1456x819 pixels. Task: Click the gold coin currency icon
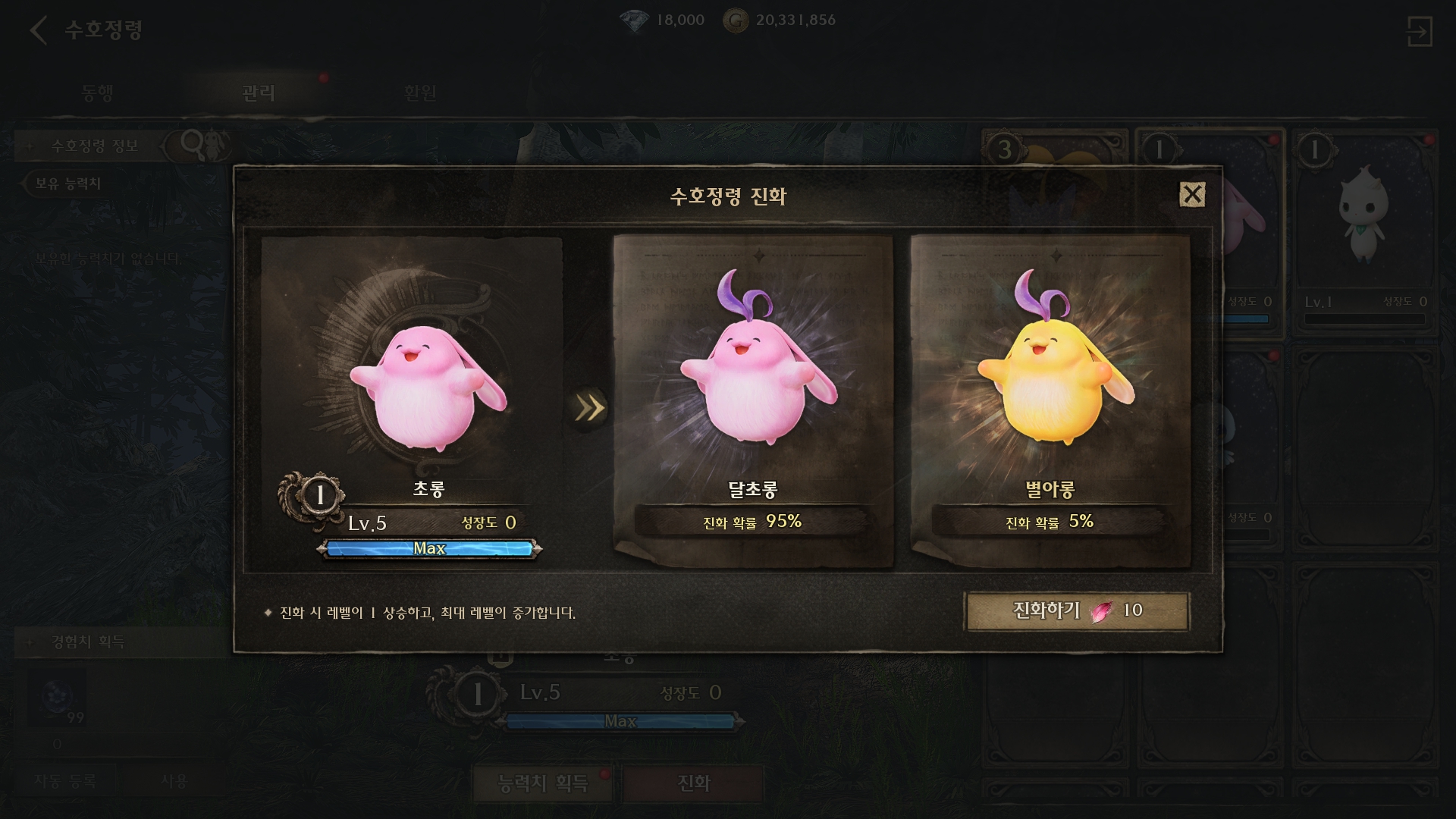click(734, 20)
